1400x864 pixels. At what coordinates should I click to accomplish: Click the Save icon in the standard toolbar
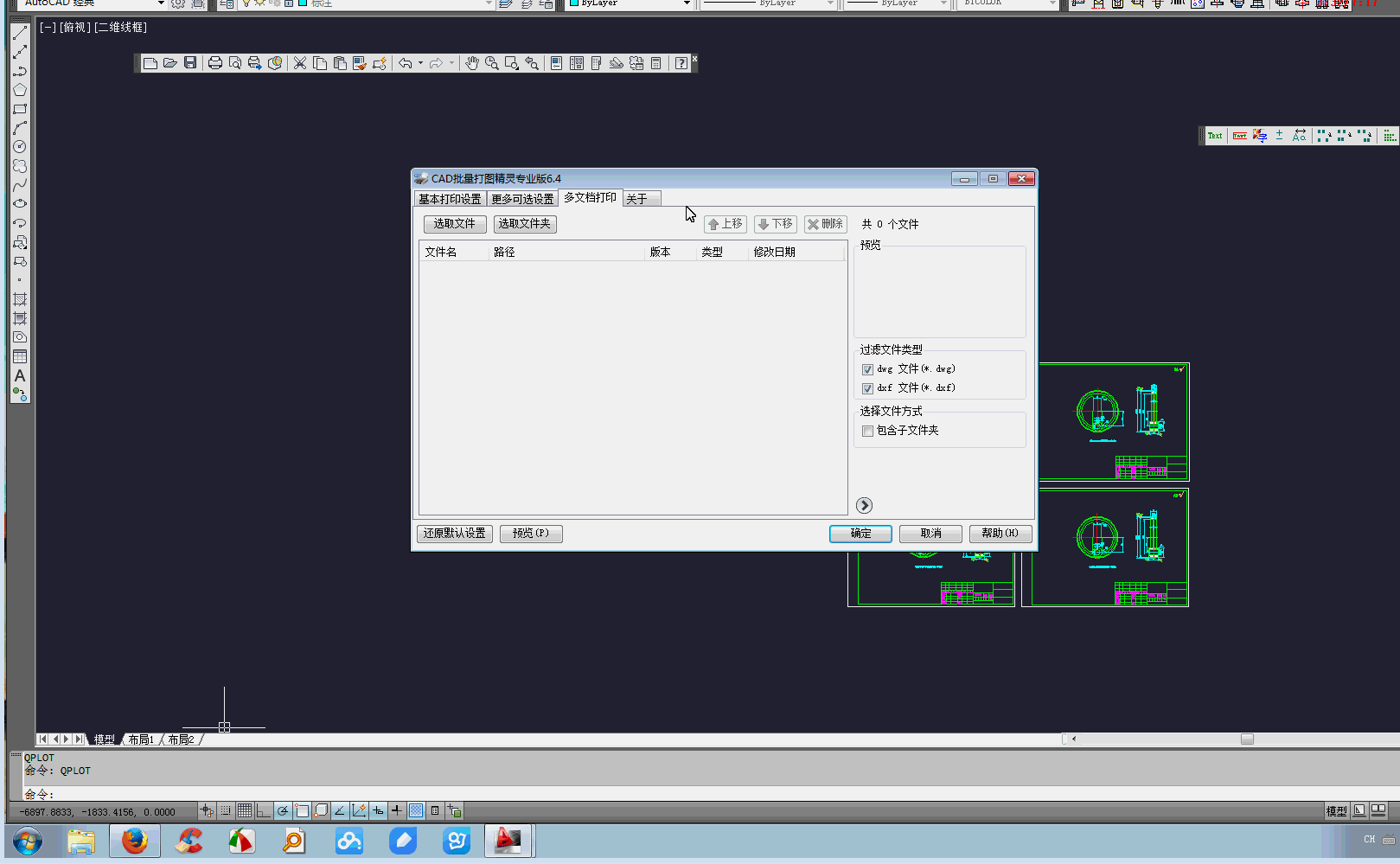[190, 63]
